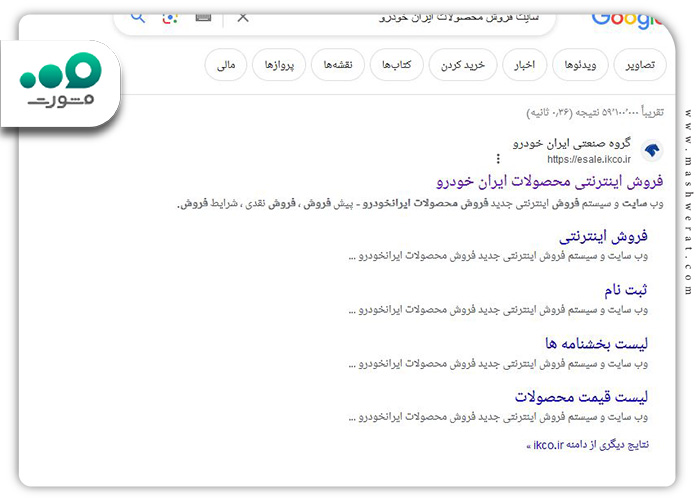Select the مالی (Finance) filter

pyautogui.click(x=226, y=65)
